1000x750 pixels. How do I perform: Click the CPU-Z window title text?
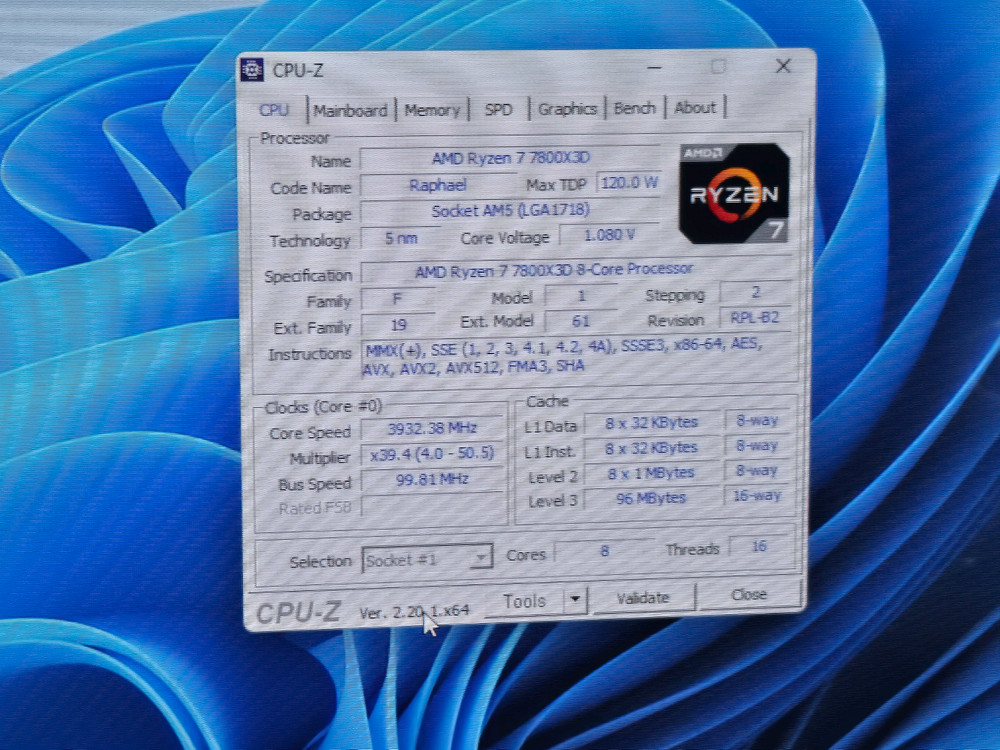tap(298, 70)
